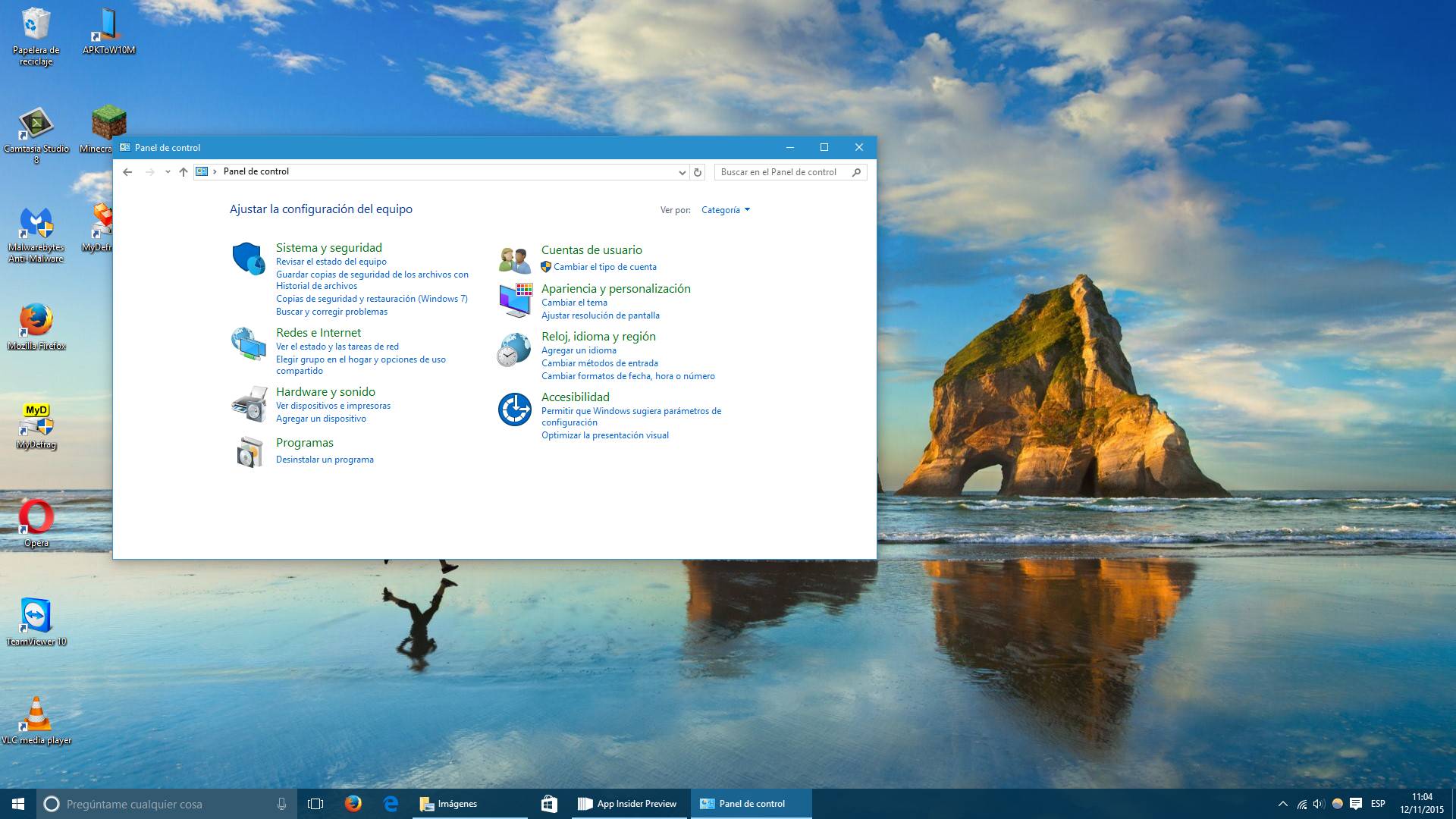Click Ajustar resolución de pantalla

coord(600,315)
